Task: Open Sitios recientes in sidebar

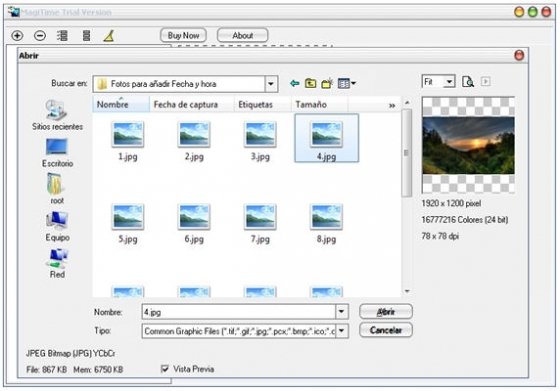Action: [57, 115]
